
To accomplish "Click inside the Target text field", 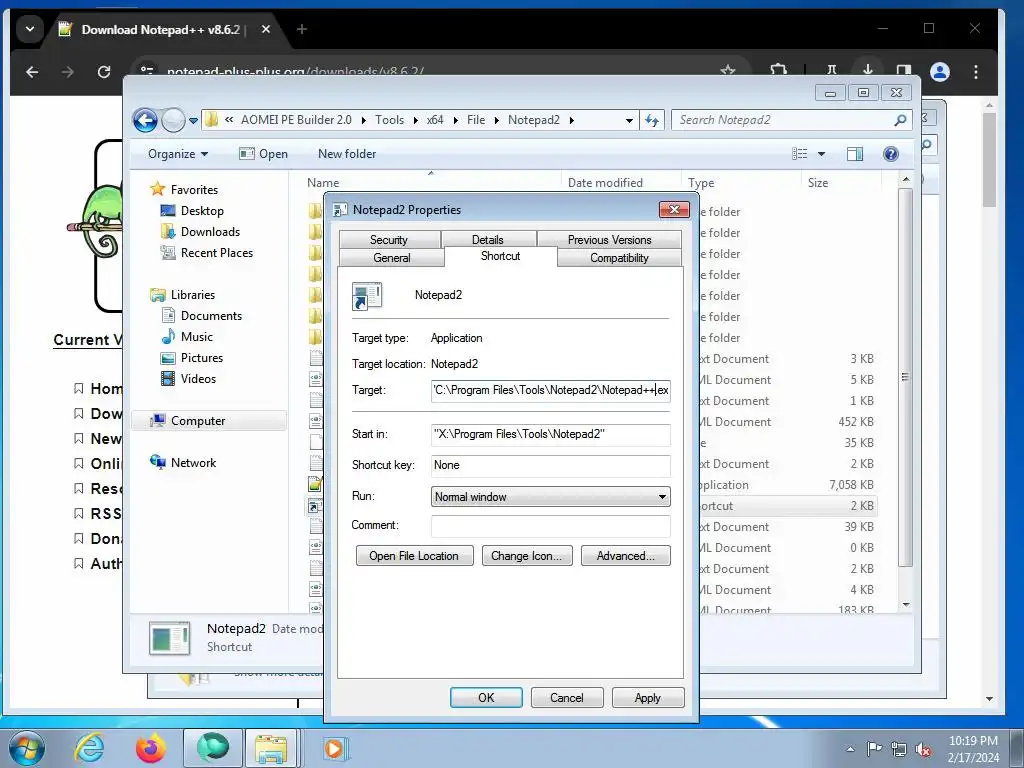I will pyautogui.click(x=551, y=390).
